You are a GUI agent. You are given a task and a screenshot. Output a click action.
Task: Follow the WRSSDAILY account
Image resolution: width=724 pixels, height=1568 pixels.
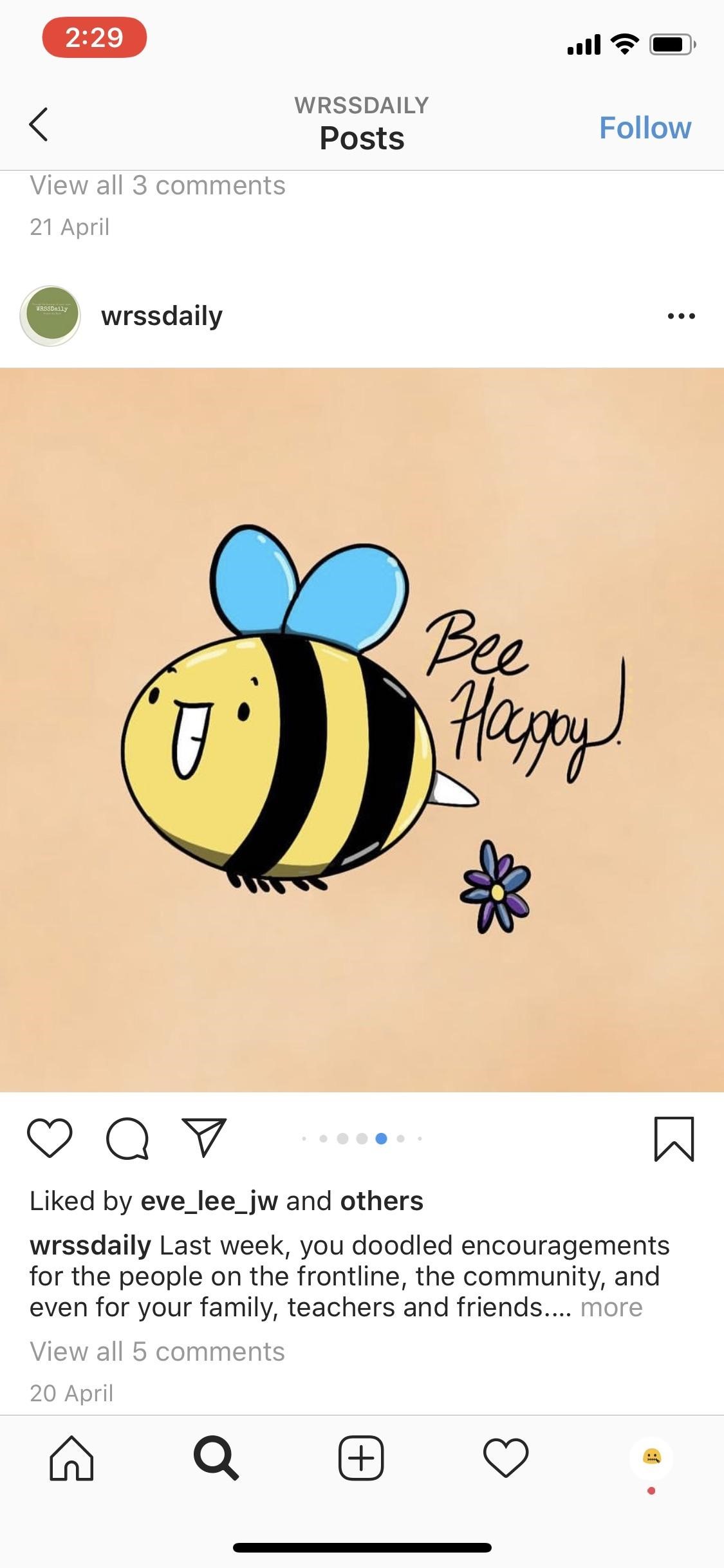tap(645, 127)
